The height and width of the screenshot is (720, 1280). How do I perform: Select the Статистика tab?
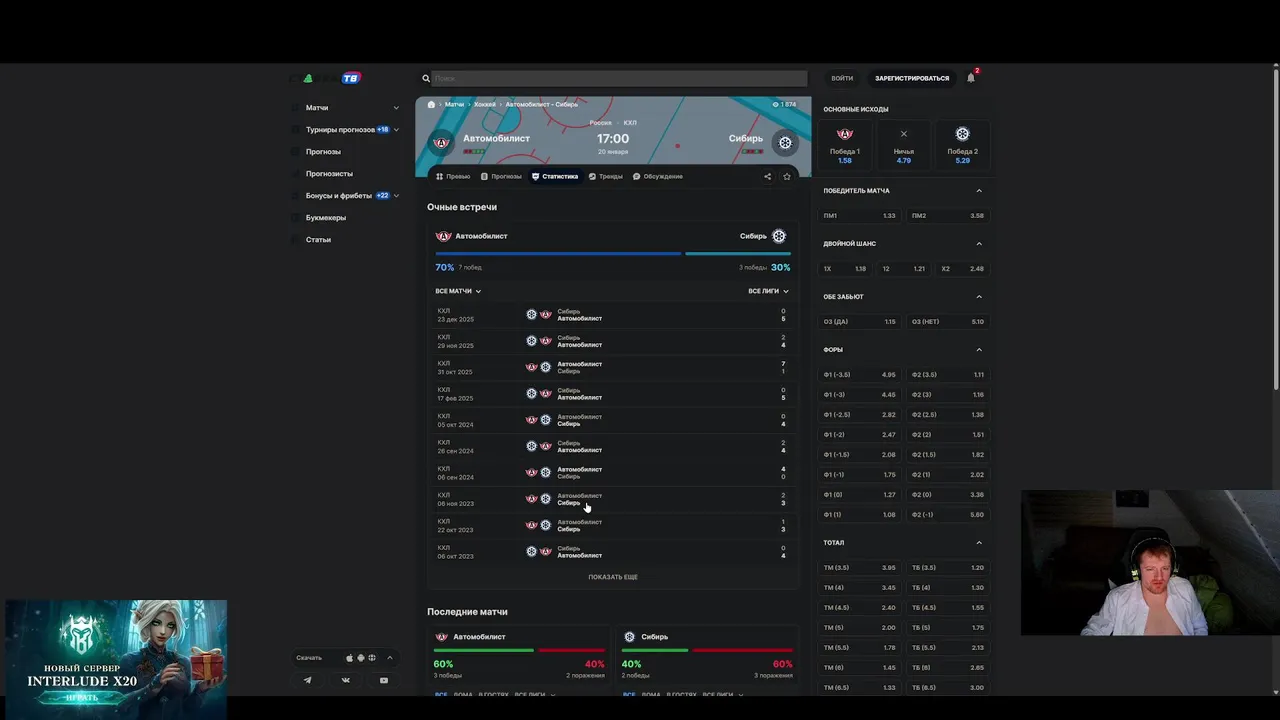555,176
